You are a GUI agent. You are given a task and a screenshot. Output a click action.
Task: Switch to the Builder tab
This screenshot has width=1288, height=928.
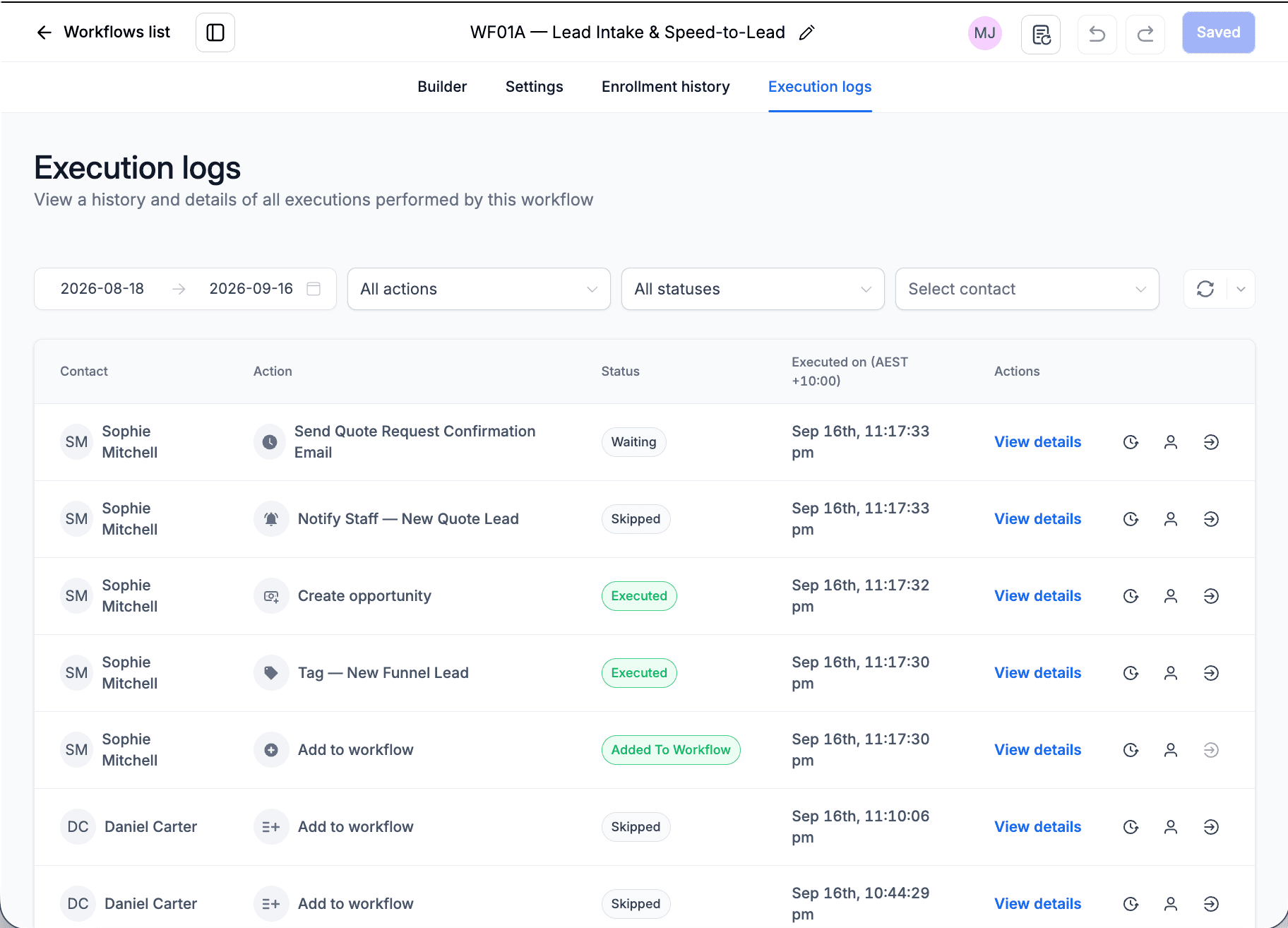[442, 87]
